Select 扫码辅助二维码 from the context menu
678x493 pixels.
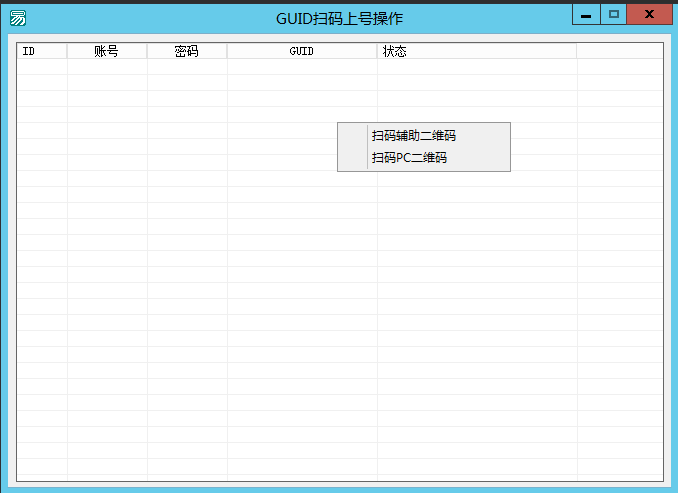413,136
